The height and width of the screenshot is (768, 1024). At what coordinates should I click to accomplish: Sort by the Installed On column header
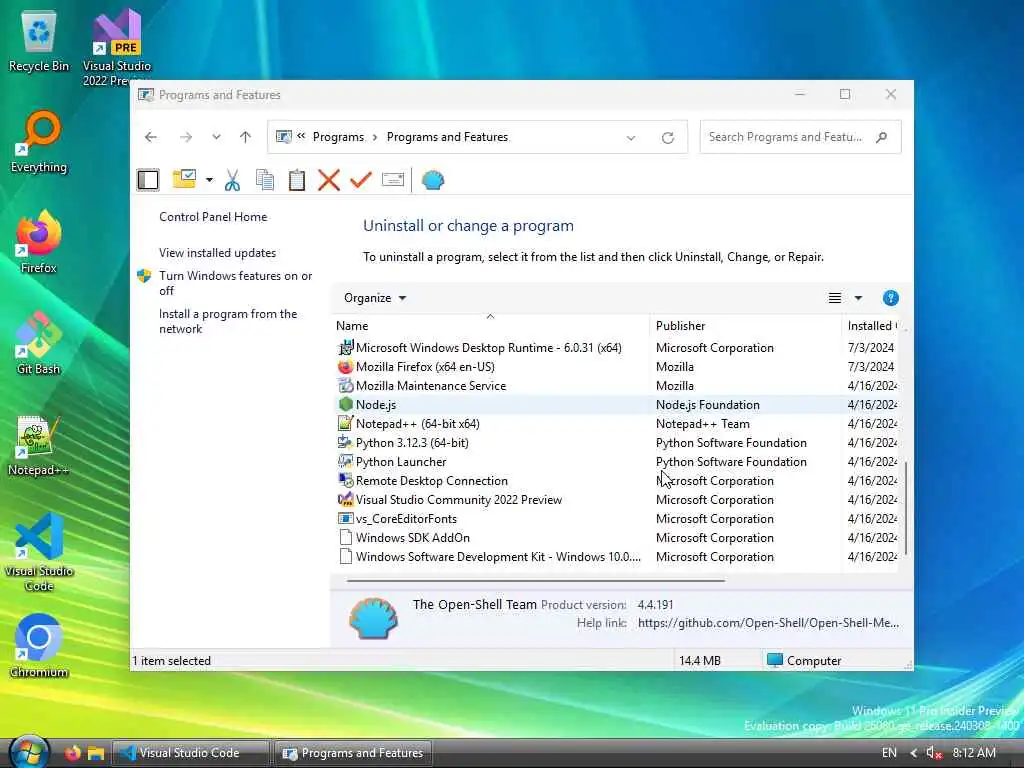click(x=872, y=326)
